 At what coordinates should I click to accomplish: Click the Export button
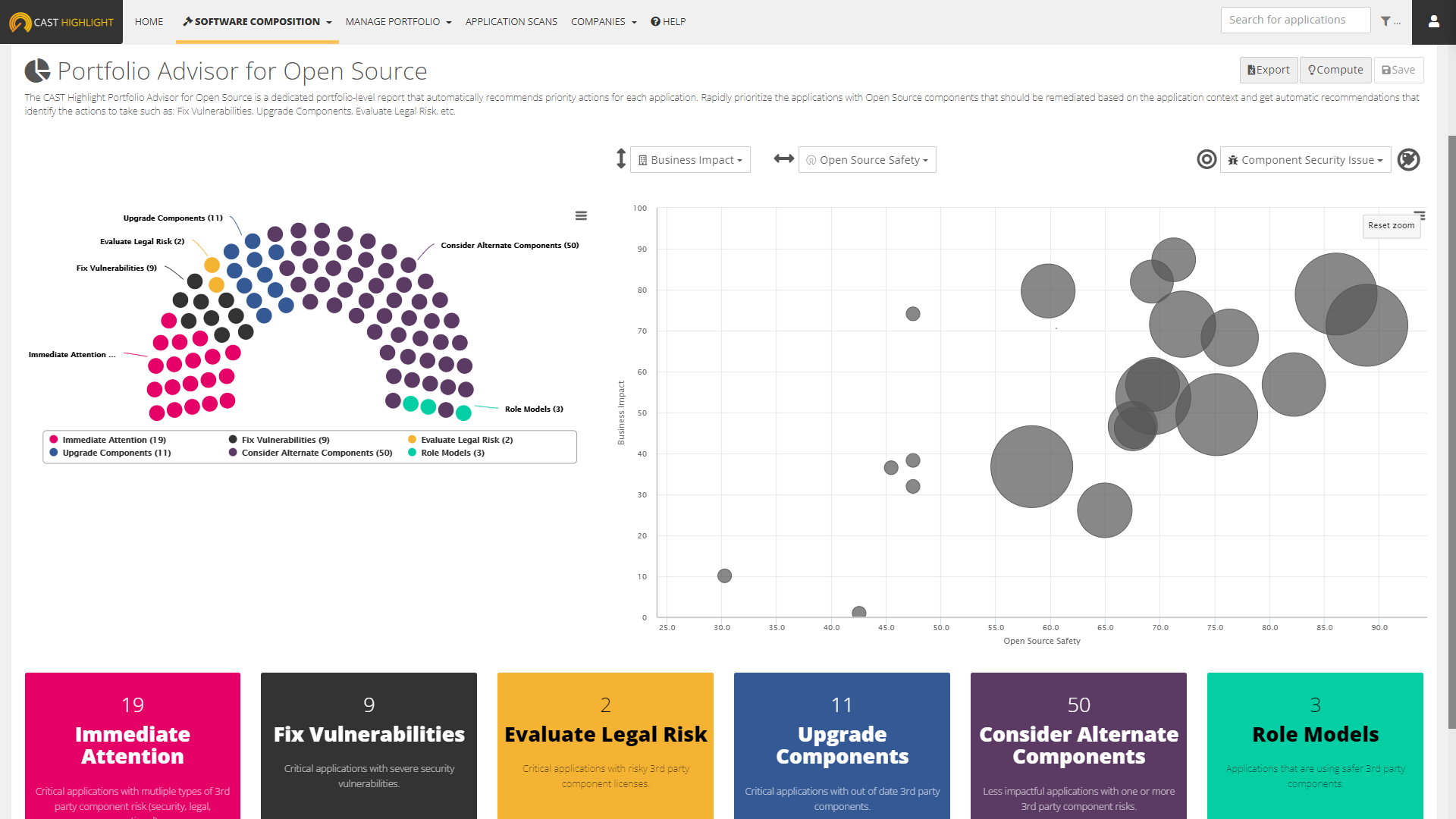pos(1269,70)
